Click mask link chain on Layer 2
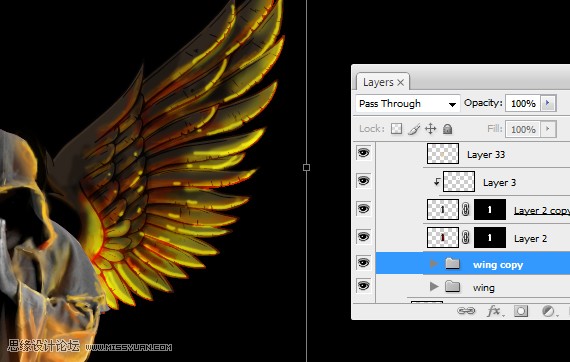This screenshot has width=570, height=362. pos(466,238)
